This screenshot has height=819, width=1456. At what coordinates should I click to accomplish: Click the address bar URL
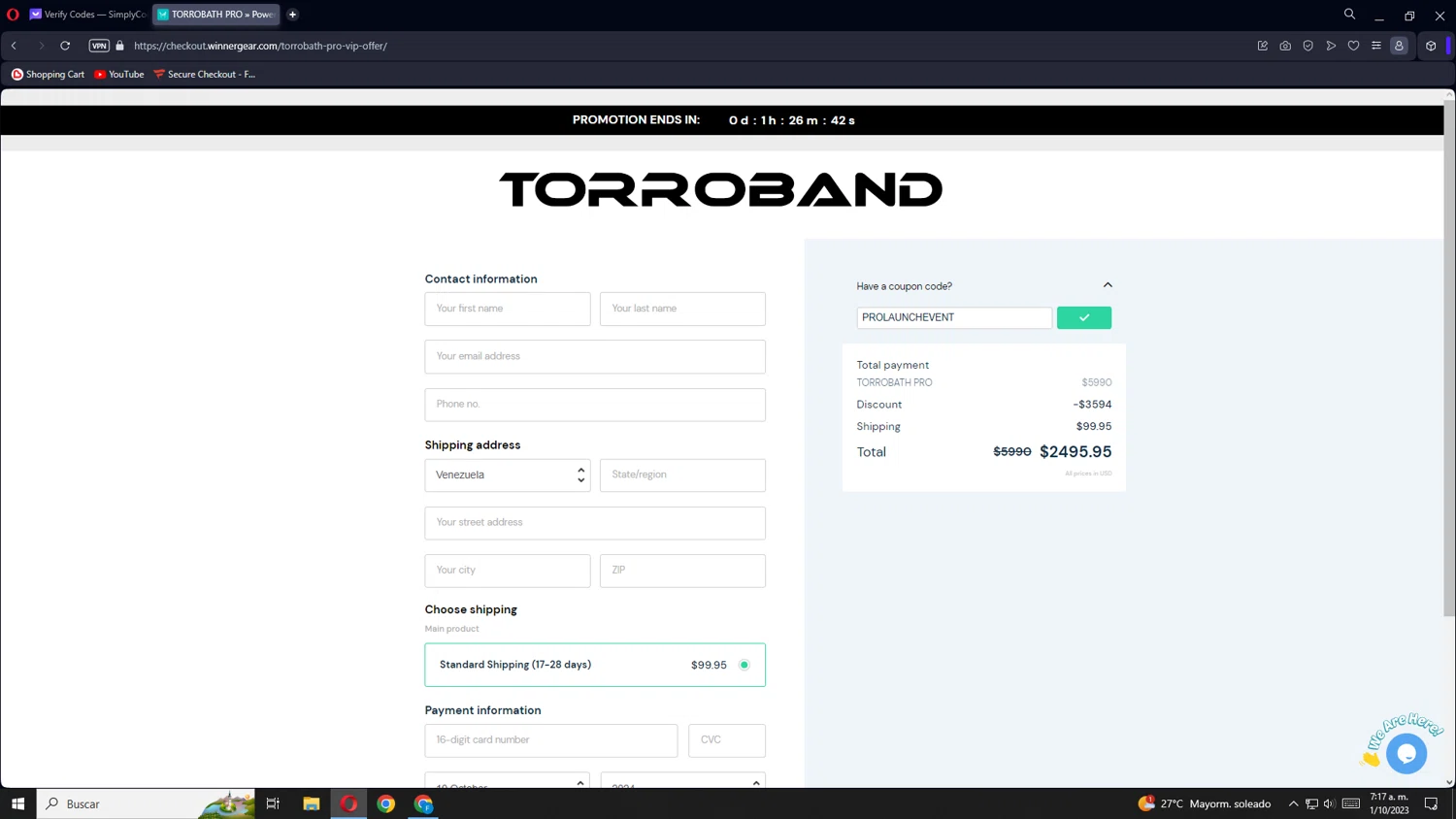point(260,46)
